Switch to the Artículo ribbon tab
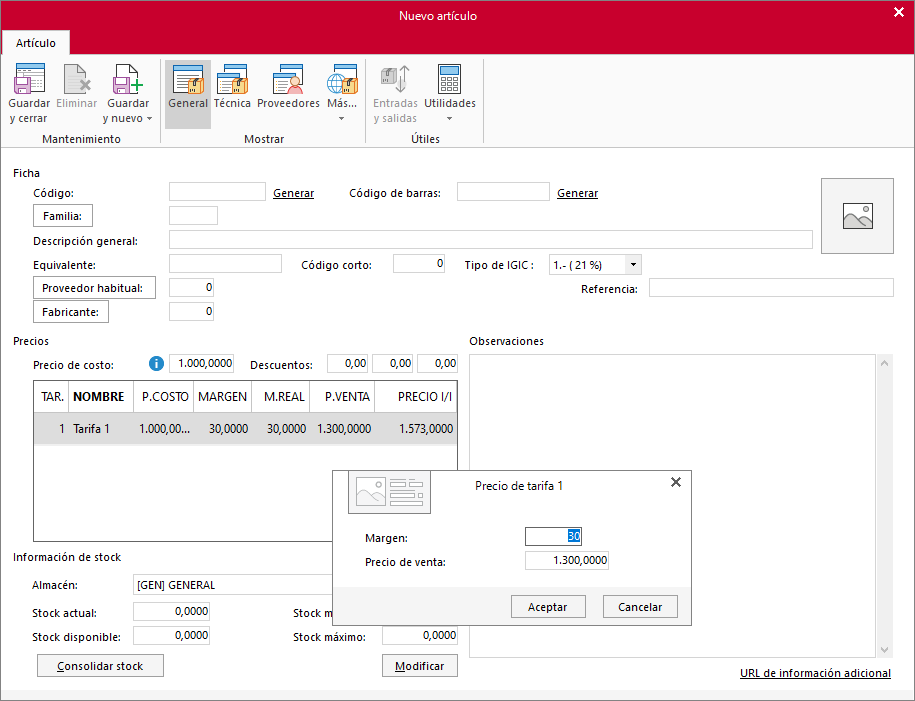The width and height of the screenshot is (915, 701). (36, 43)
